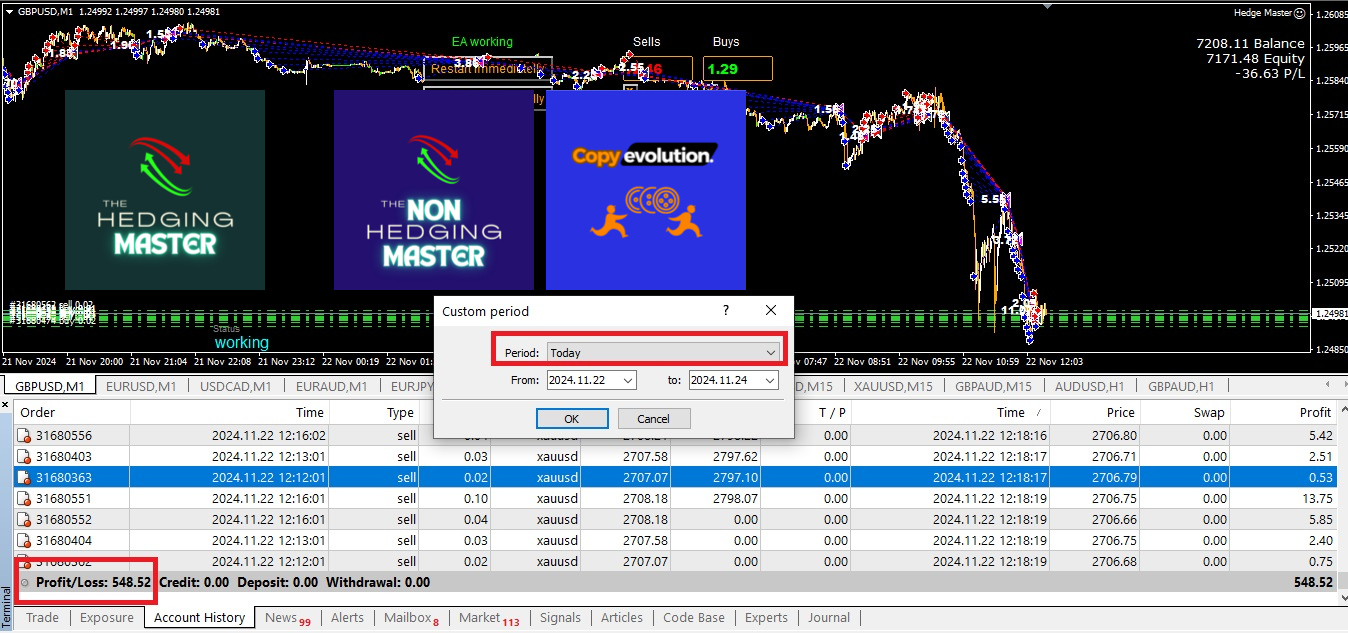
Task: Open the Mailbox tab
Action: [411, 618]
